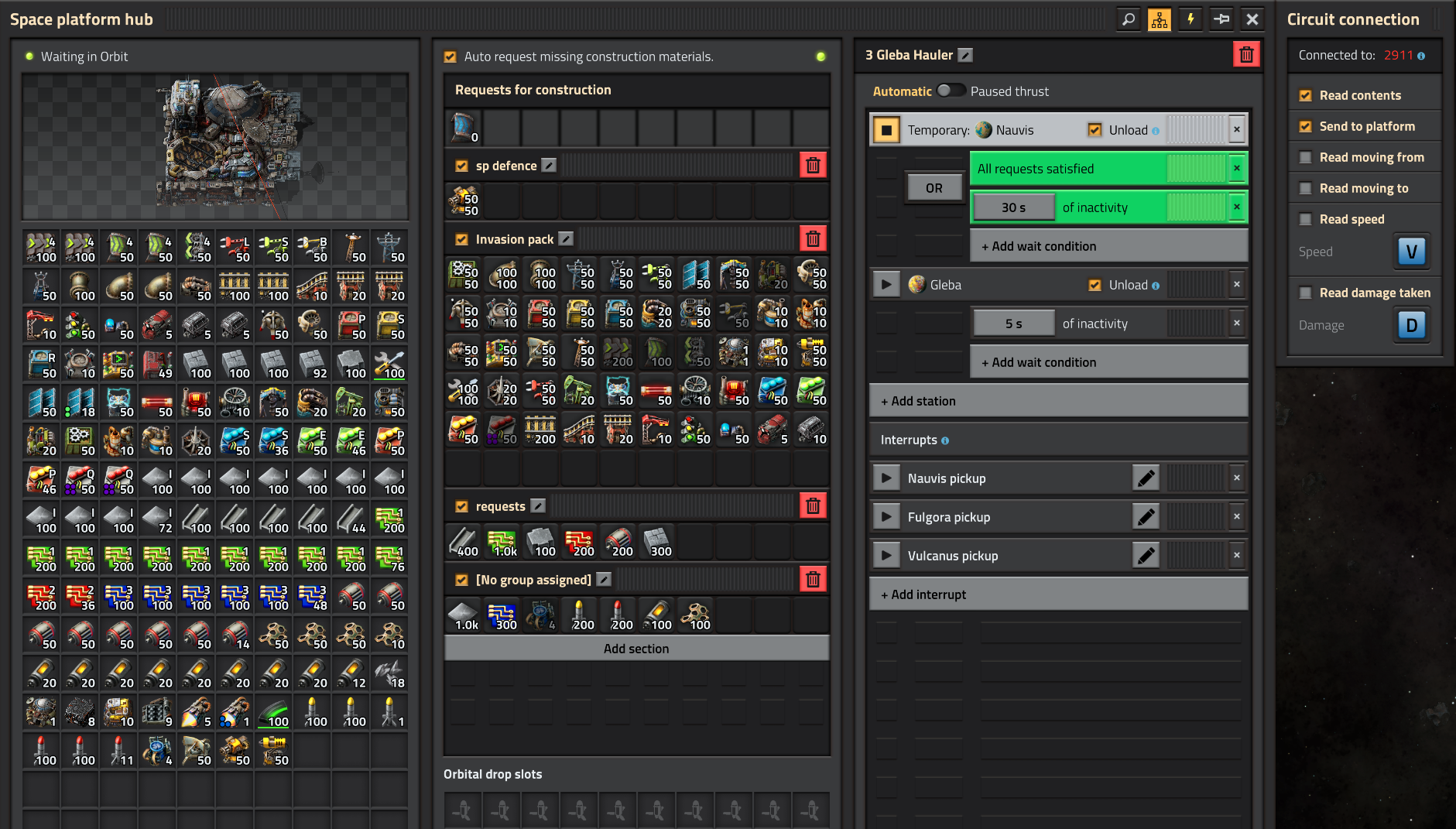Click the space platform foundation construction slot

[464, 128]
